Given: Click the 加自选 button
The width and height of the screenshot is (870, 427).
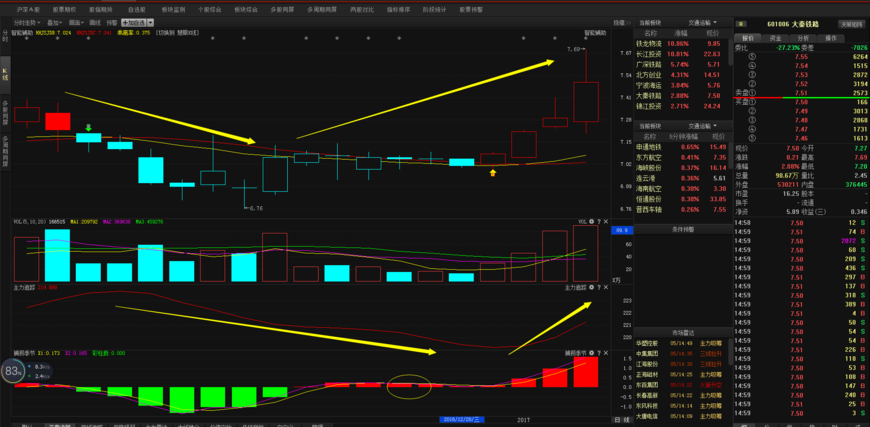Looking at the screenshot, I should pyautogui.click(x=134, y=23).
